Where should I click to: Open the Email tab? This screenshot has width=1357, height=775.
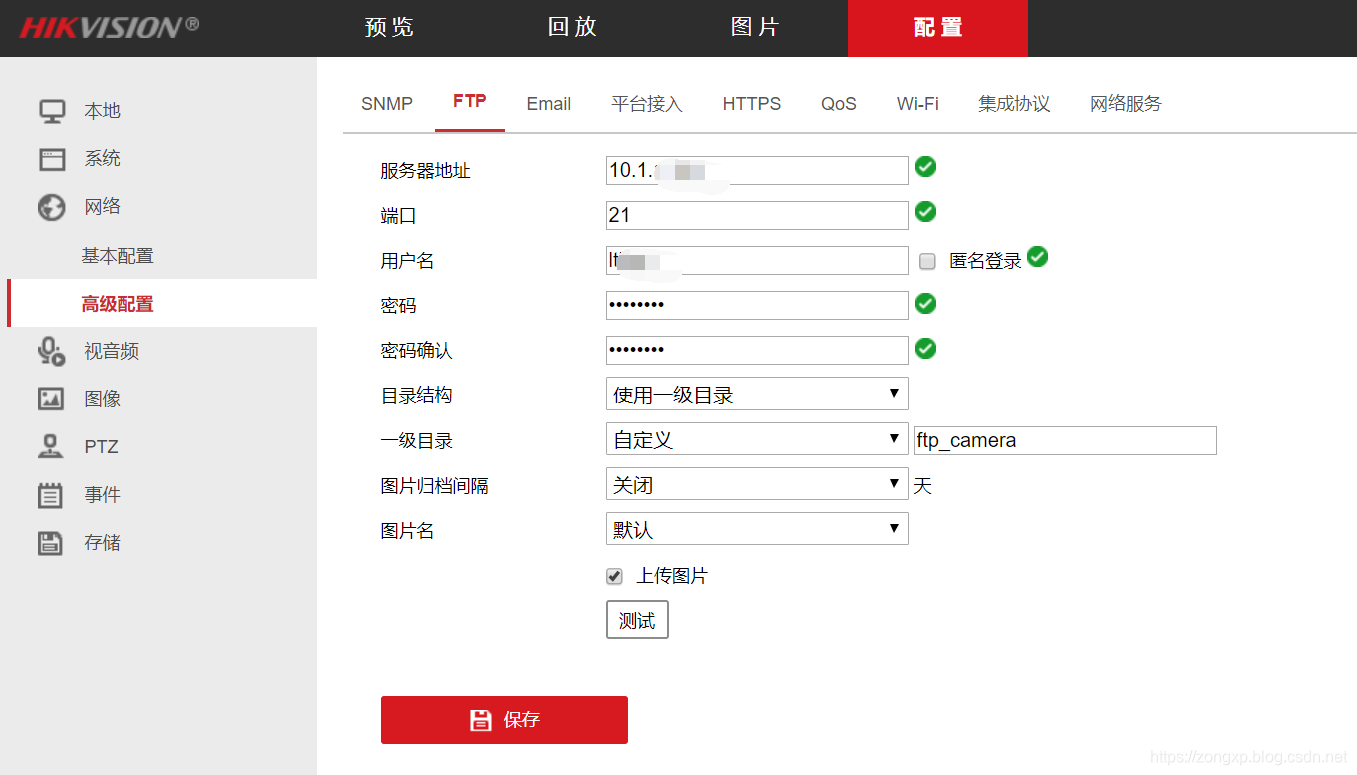click(548, 104)
